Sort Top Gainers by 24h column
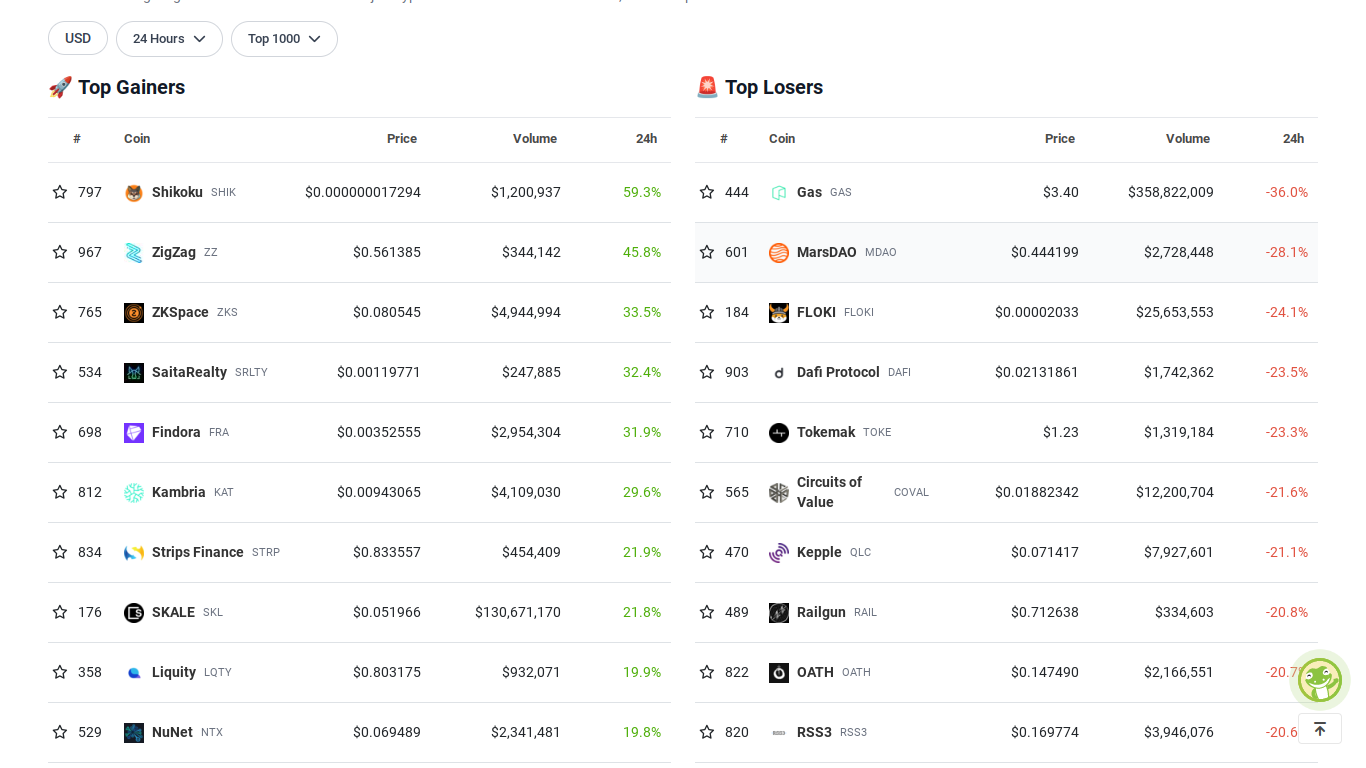 point(646,139)
